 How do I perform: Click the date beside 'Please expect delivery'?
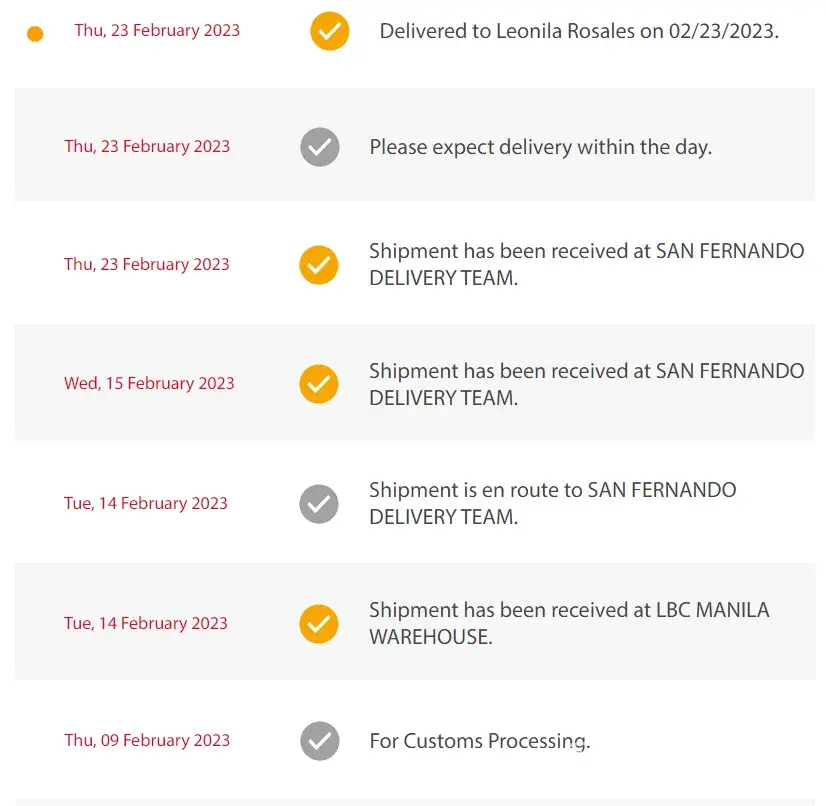tap(147, 146)
